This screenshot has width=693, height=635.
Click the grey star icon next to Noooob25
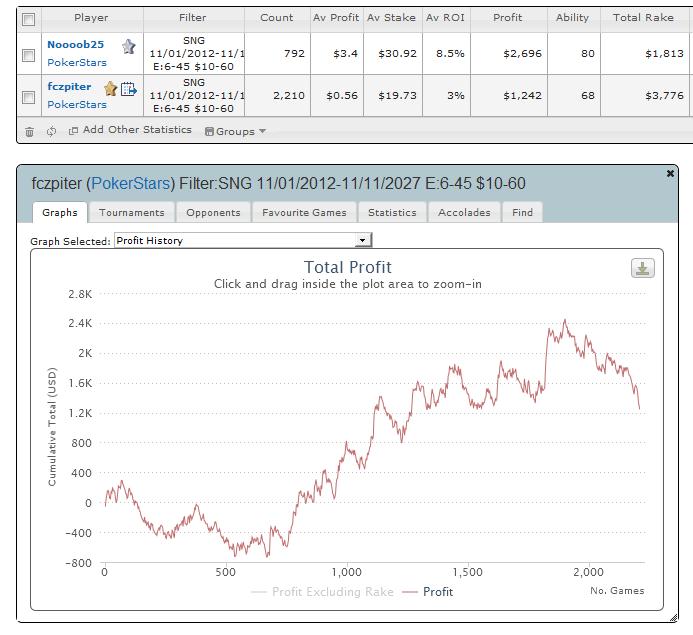tap(129, 46)
